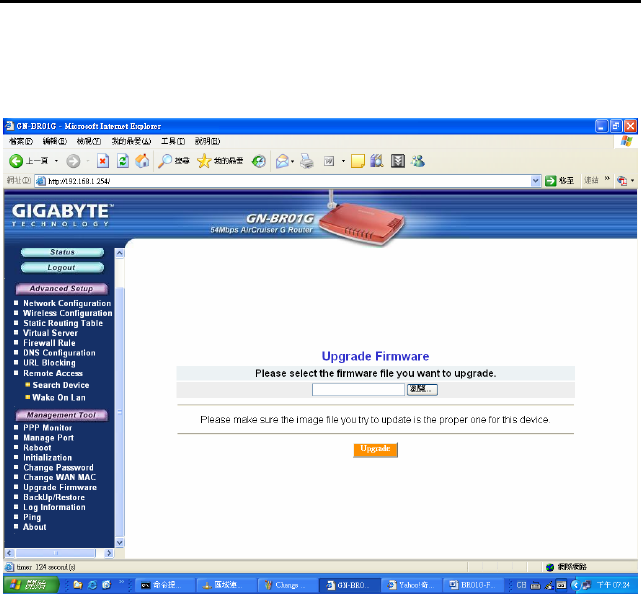
Task: Click the Logout button
Action: click(x=62, y=268)
